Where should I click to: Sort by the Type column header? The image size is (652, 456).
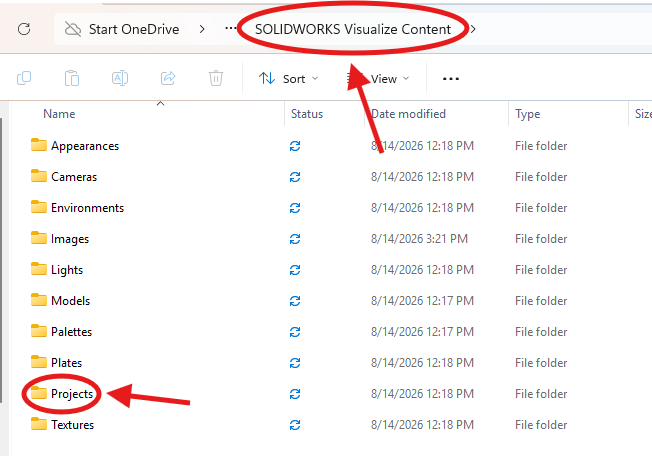[528, 114]
